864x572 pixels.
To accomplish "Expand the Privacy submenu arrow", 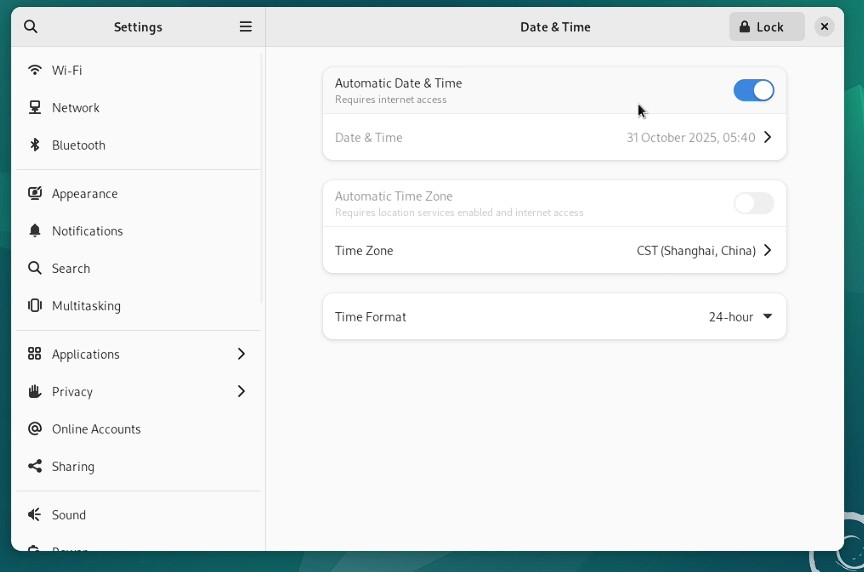I will pyautogui.click(x=241, y=392).
